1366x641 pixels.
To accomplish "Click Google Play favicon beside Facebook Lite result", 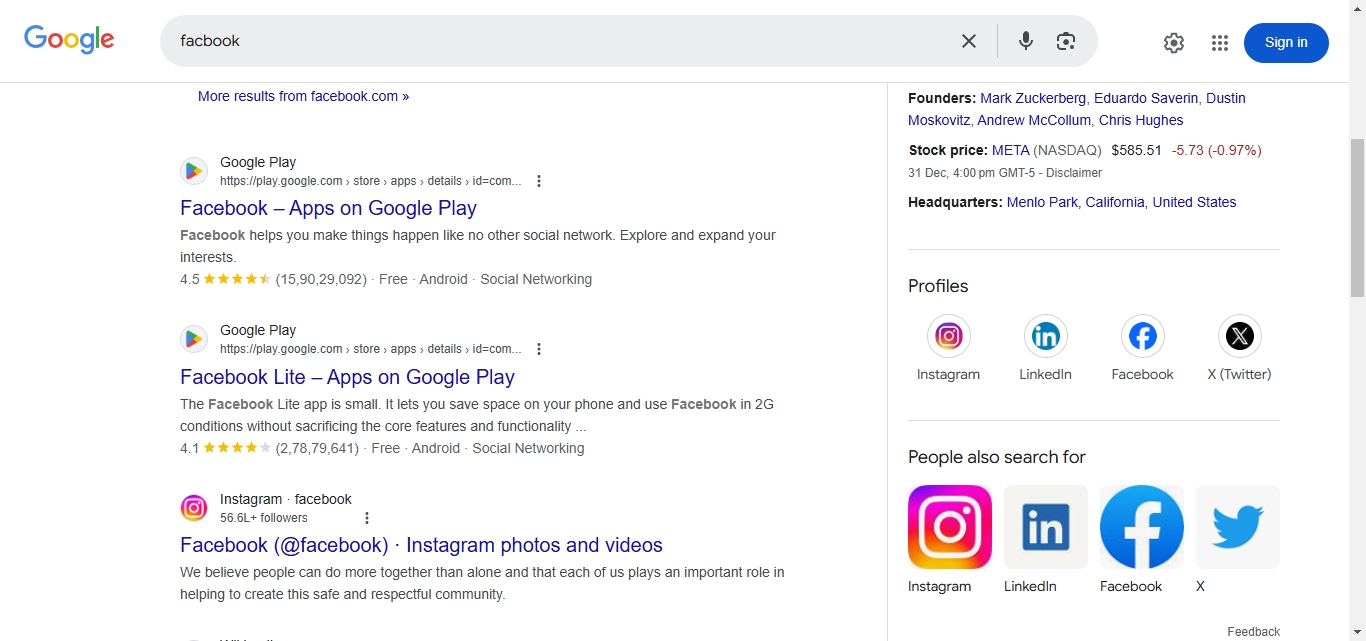I will (194, 339).
